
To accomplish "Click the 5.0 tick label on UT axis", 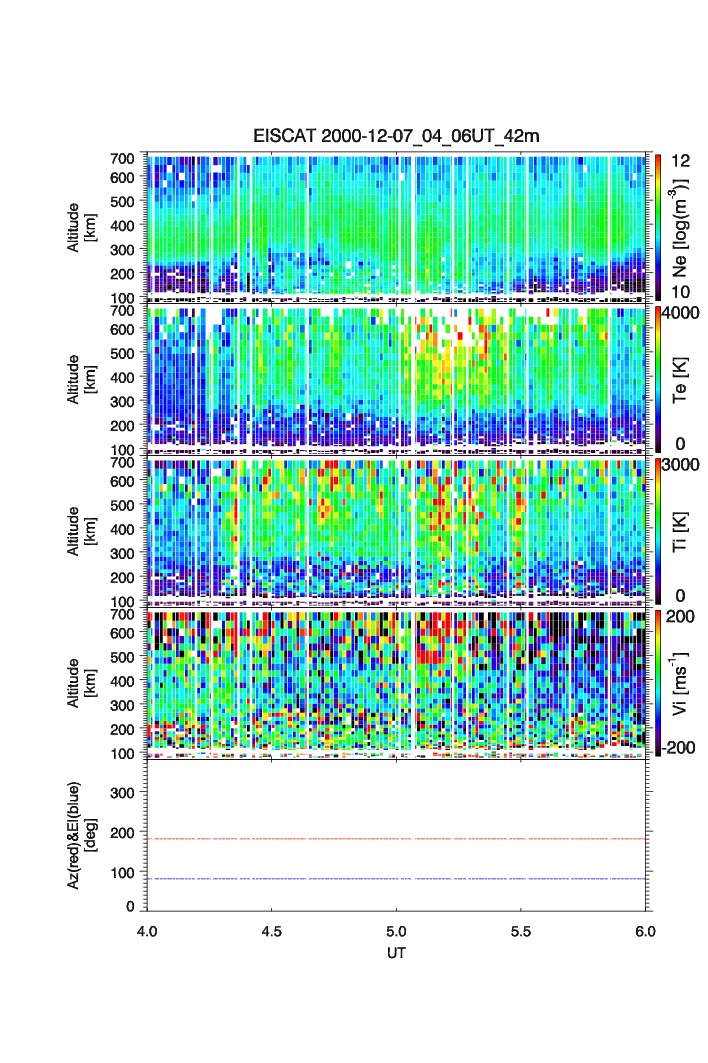I will [397, 930].
